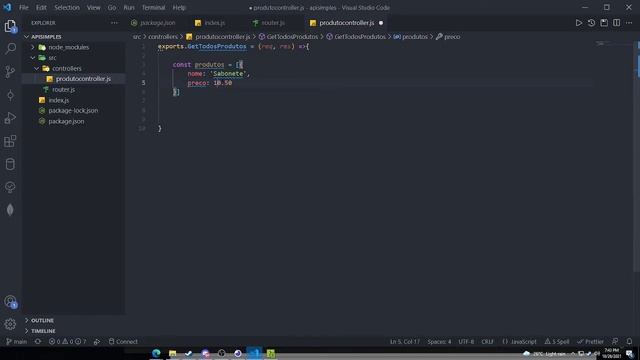Click the feedback icon in the status bar
The width and height of the screenshot is (640, 360).
pos(615,341)
